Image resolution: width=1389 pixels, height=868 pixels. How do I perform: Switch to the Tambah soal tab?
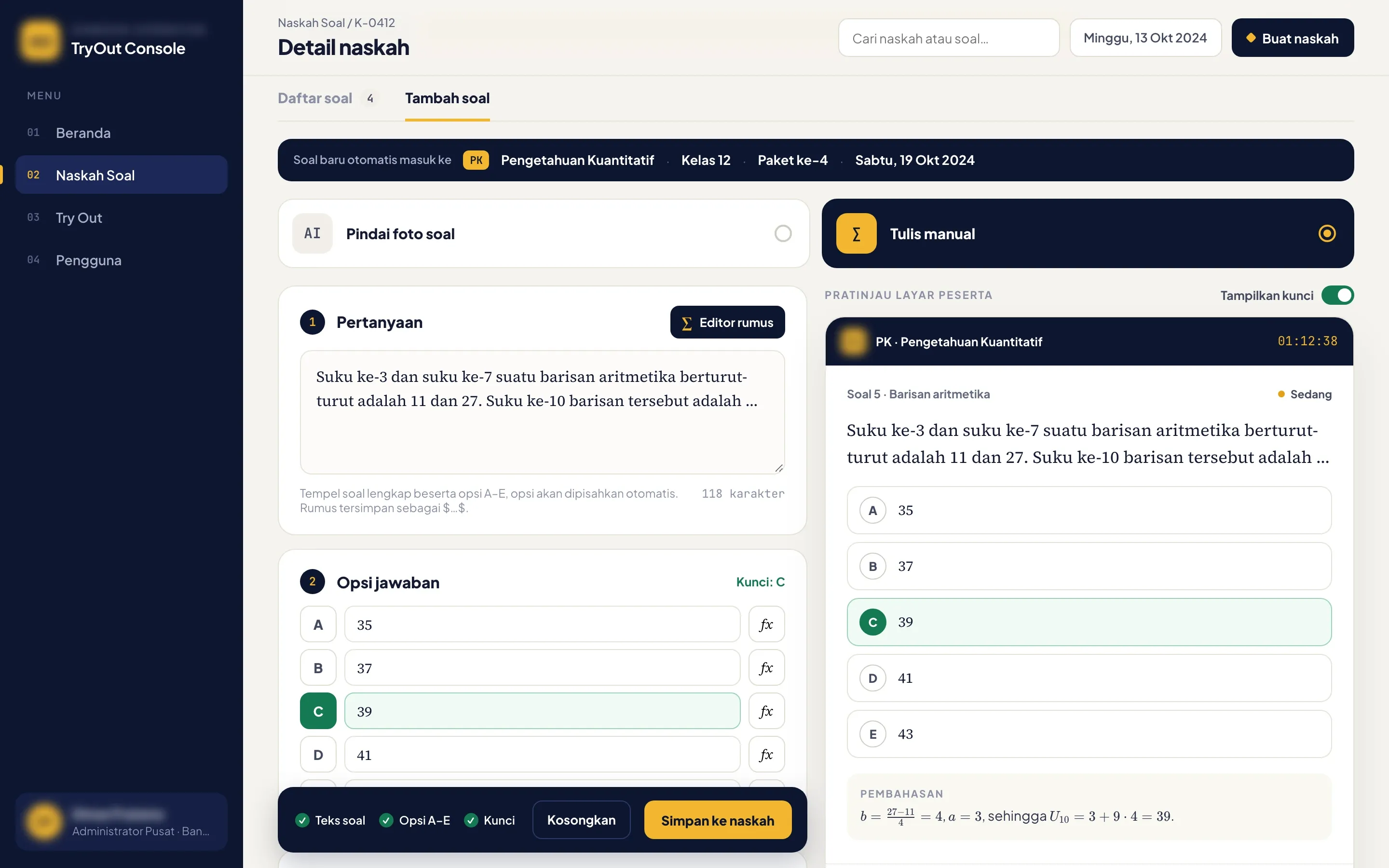pyautogui.click(x=447, y=98)
